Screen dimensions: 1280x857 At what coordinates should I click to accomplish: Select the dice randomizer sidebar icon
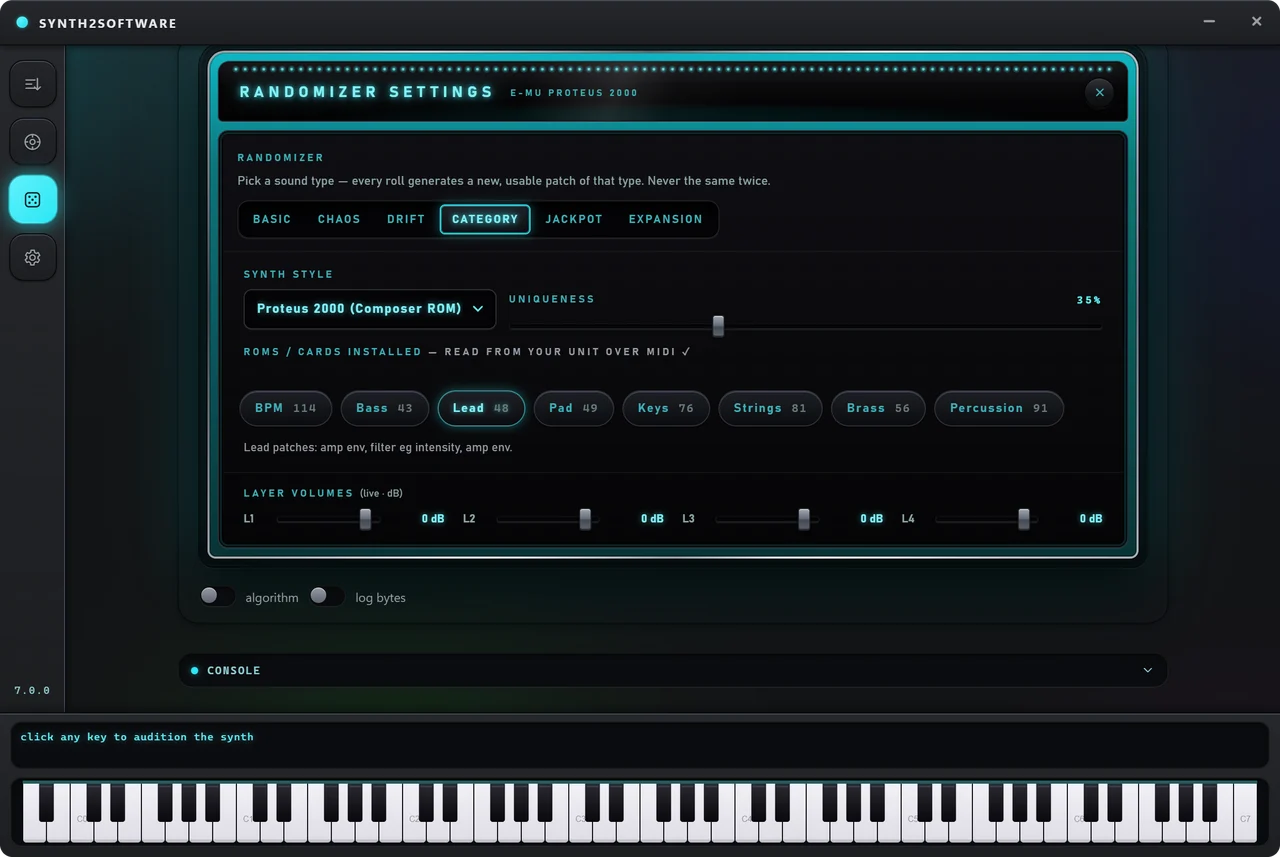tap(33, 200)
